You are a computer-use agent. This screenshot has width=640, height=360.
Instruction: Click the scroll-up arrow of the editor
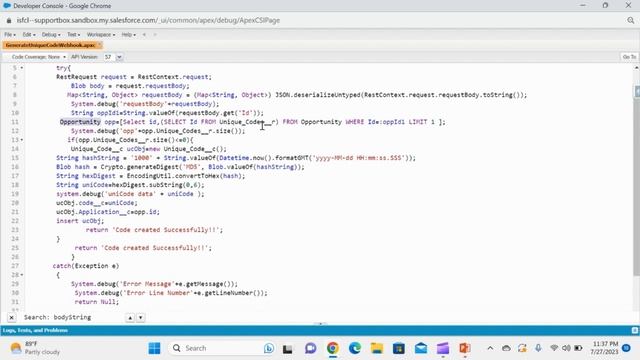[x=637, y=67]
